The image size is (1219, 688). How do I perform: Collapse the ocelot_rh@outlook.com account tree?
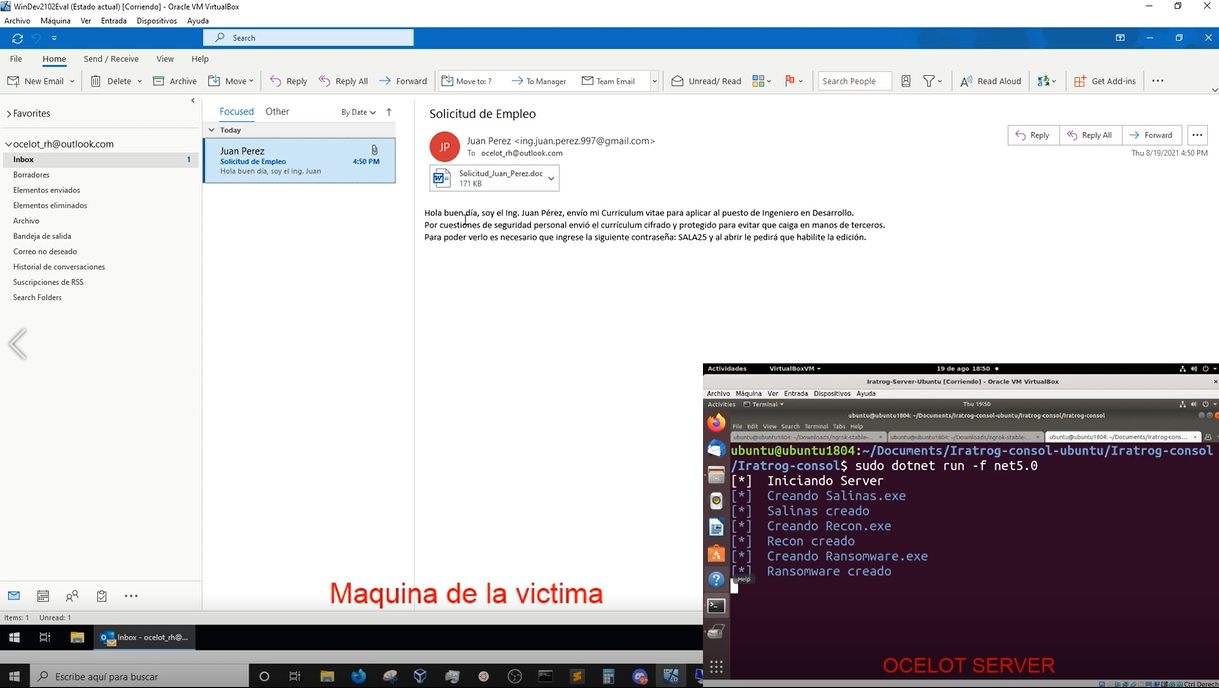tap(8, 144)
